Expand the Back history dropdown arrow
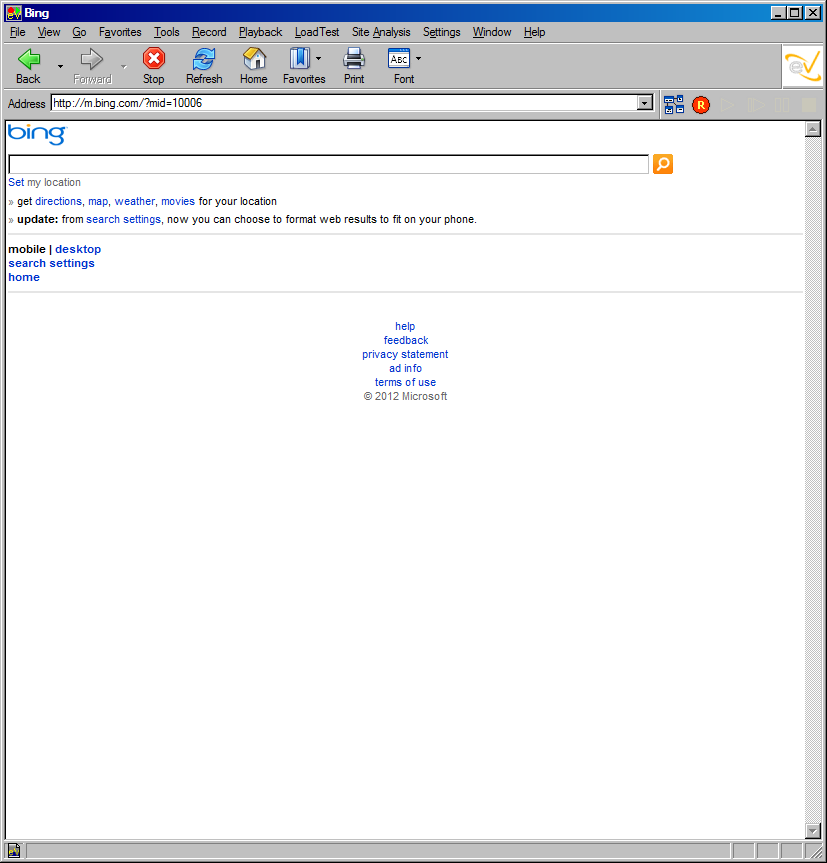The height and width of the screenshot is (863, 827). pyautogui.click(x=61, y=67)
